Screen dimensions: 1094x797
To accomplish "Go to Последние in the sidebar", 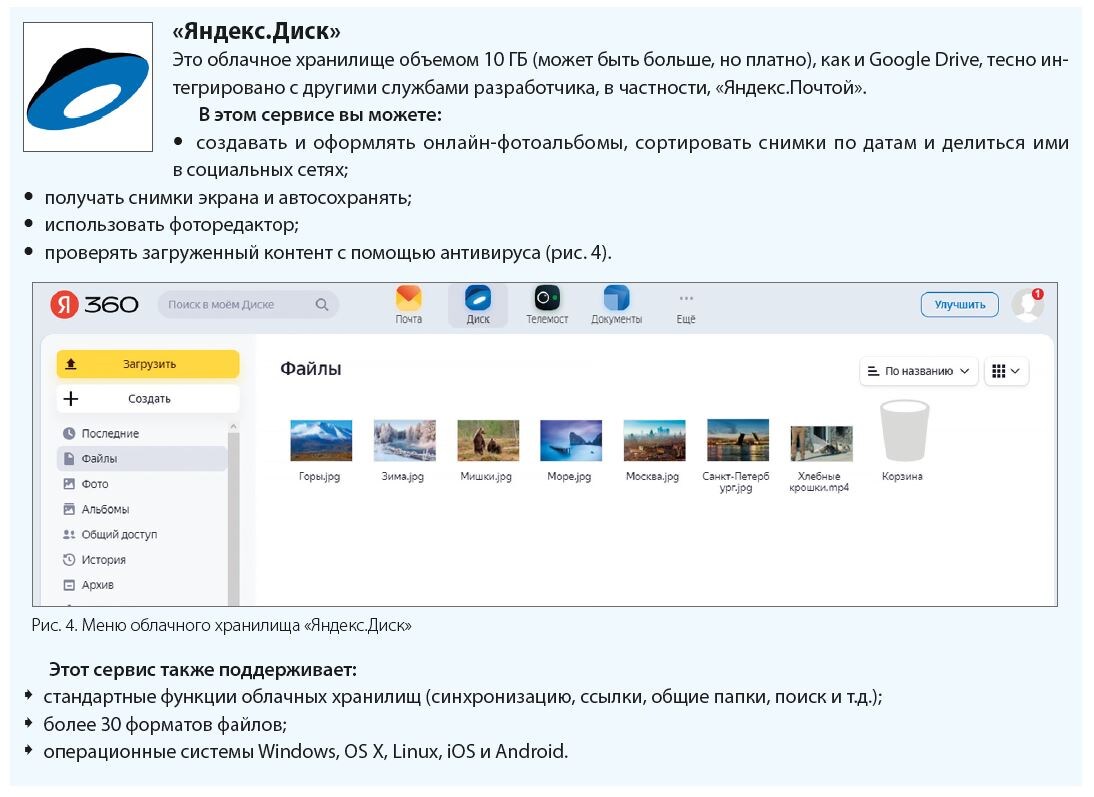I will pos(142,433).
